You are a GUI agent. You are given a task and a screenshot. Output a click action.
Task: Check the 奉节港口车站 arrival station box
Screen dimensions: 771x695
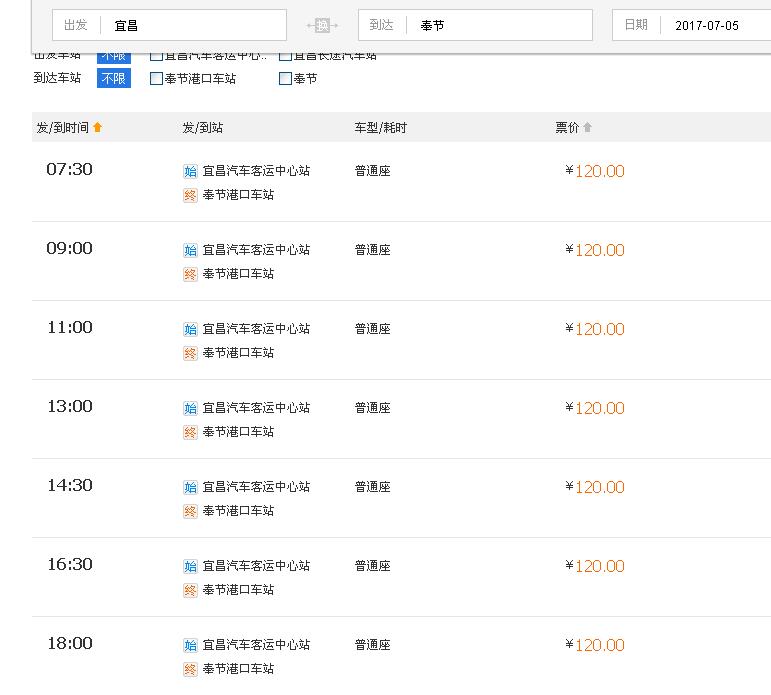tap(156, 79)
